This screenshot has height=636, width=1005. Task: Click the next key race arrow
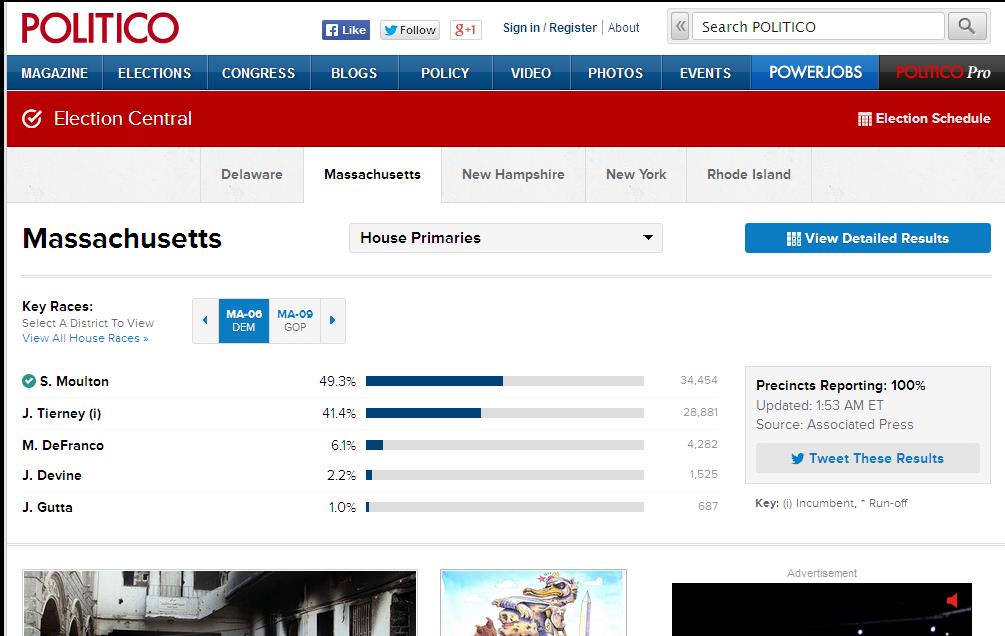333,321
